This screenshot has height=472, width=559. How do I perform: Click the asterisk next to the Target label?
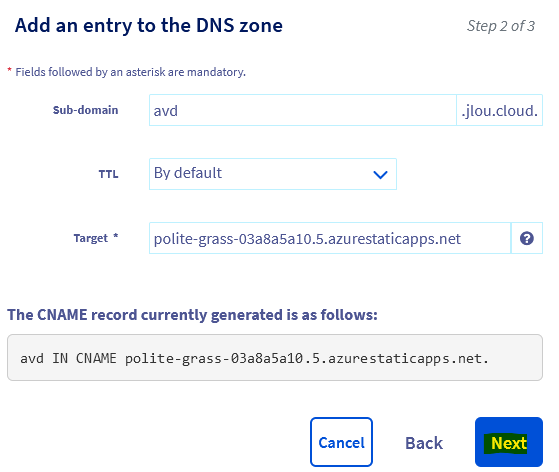(116, 236)
